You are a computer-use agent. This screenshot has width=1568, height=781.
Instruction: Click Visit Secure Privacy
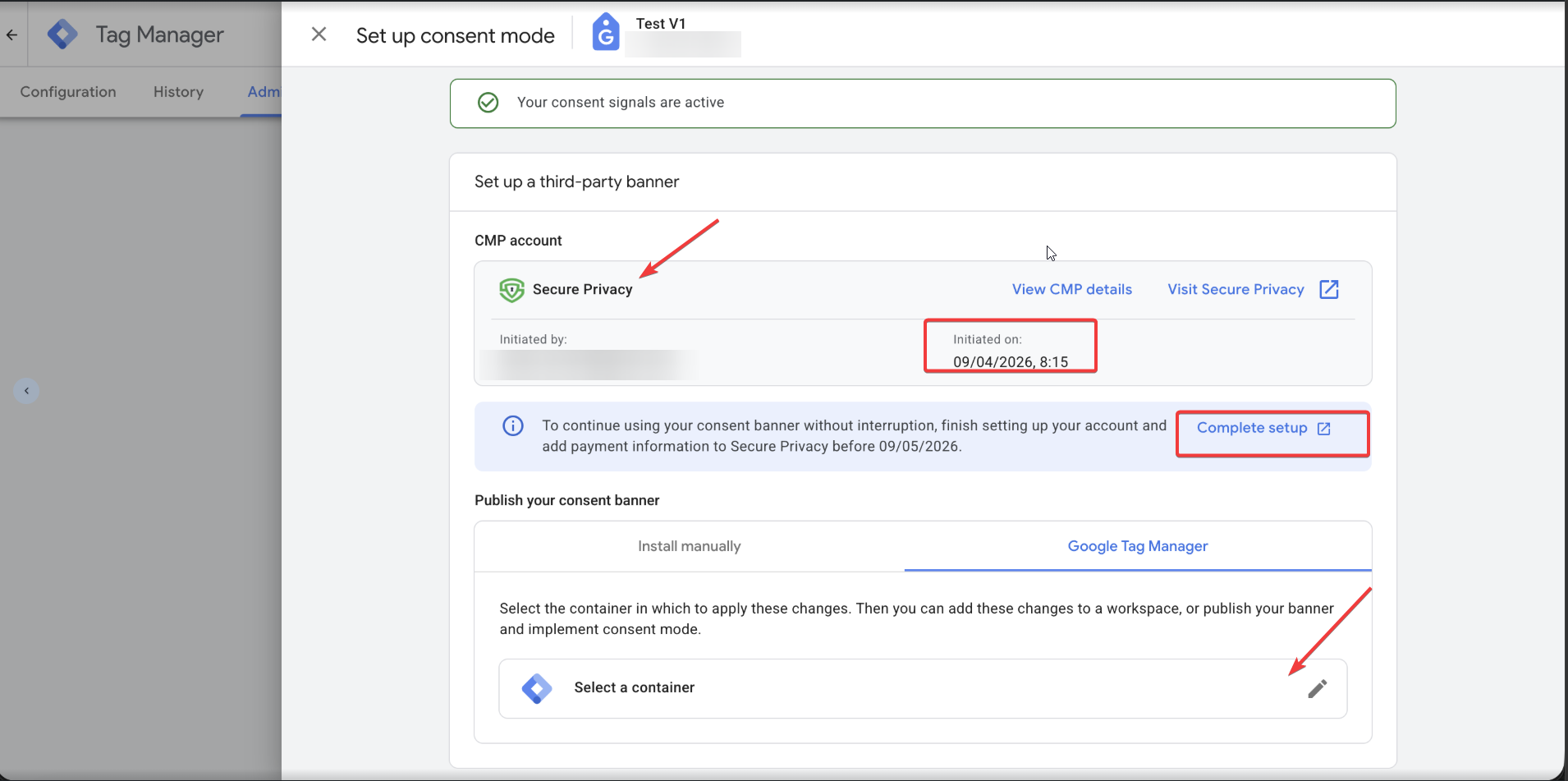tap(1236, 289)
